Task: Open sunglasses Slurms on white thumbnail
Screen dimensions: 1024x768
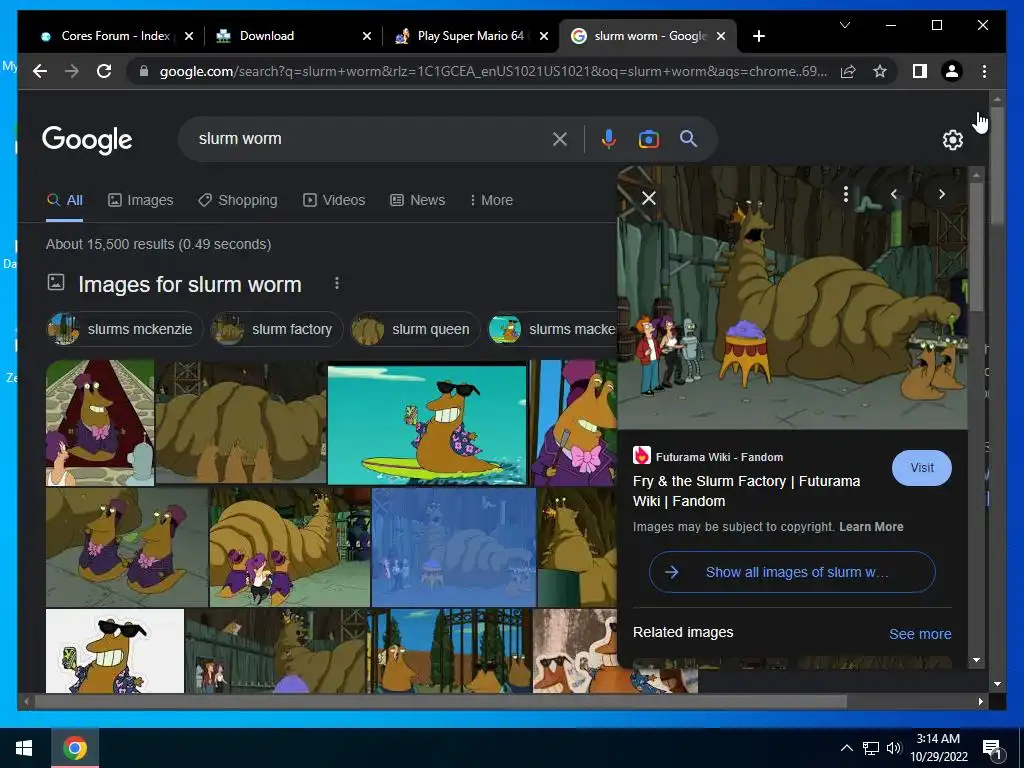Action: (115, 650)
